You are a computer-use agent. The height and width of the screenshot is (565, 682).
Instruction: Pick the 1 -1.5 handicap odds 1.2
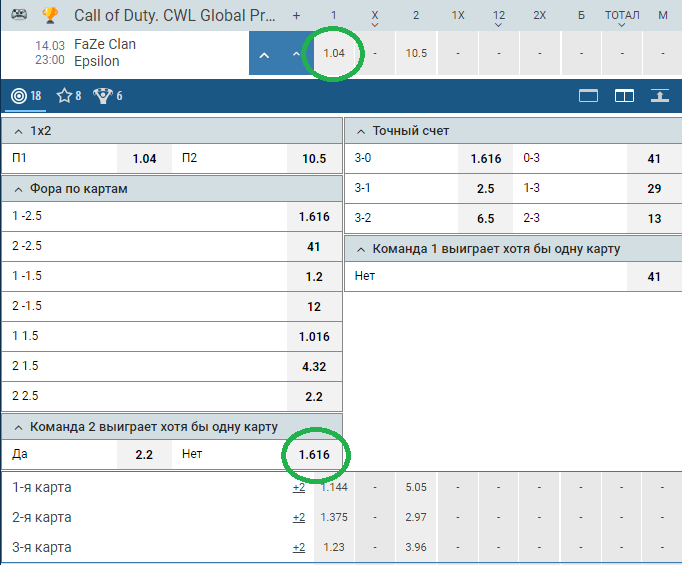(314, 277)
